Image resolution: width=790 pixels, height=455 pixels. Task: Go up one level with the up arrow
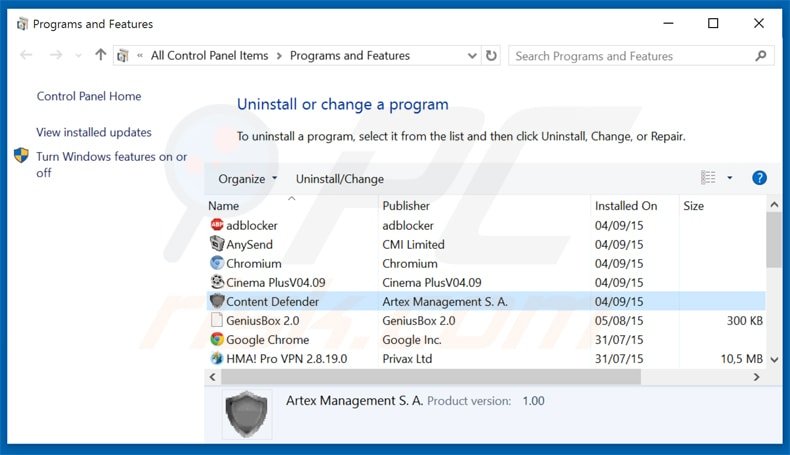[x=100, y=54]
